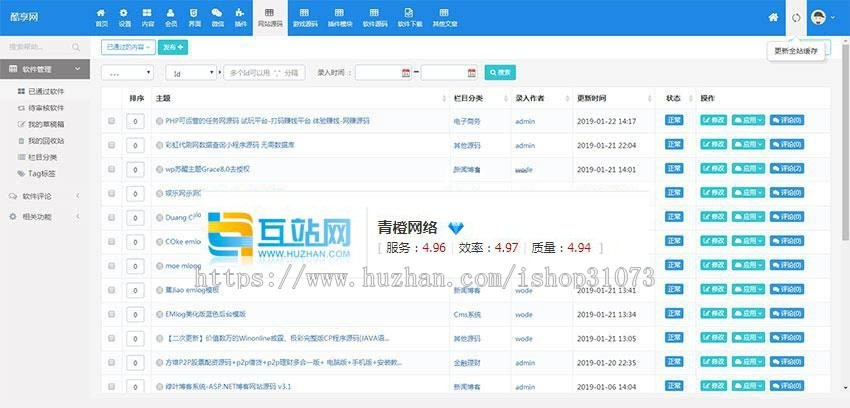Click the 排序 number box in PHP可运营的任务网源码 row
The width and height of the screenshot is (850, 408).
click(135, 121)
